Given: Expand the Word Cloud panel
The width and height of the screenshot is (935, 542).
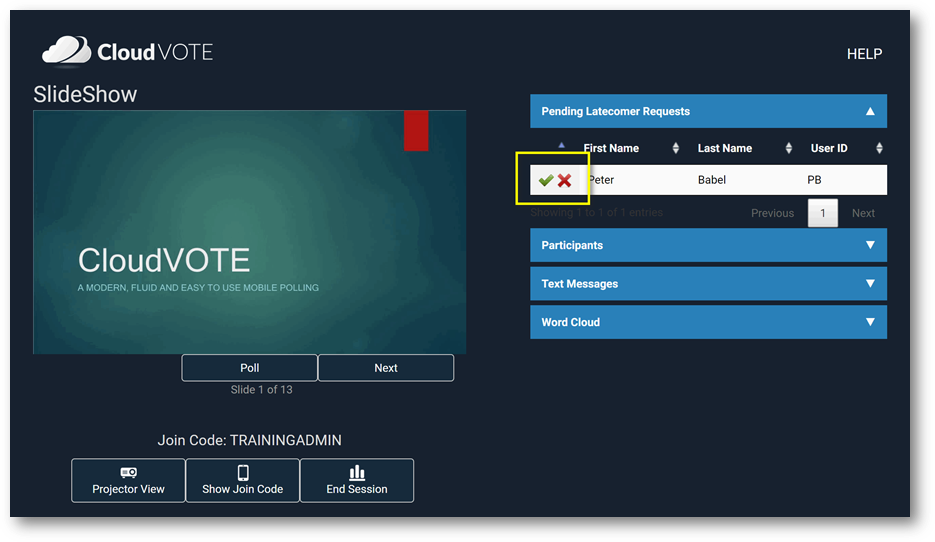Looking at the screenshot, I should click(x=708, y=322).
